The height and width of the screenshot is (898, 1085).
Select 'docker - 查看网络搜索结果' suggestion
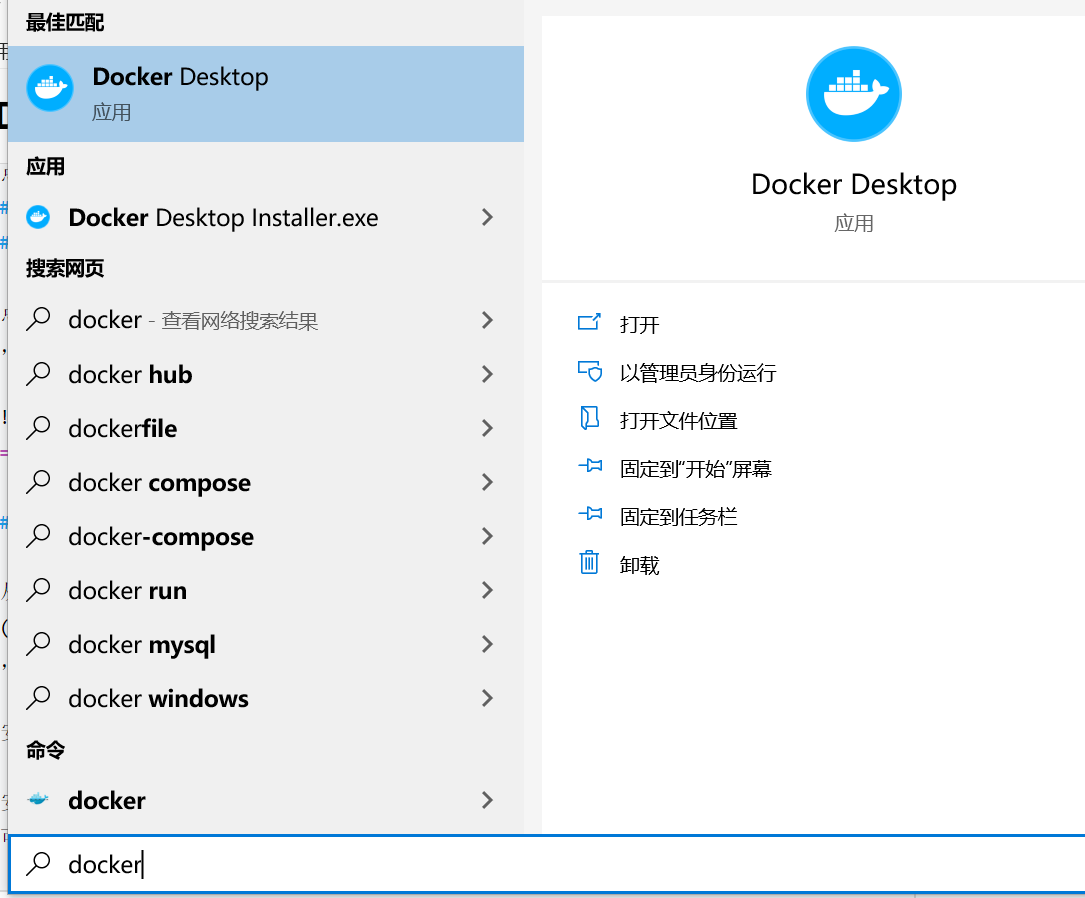point(266,320)
